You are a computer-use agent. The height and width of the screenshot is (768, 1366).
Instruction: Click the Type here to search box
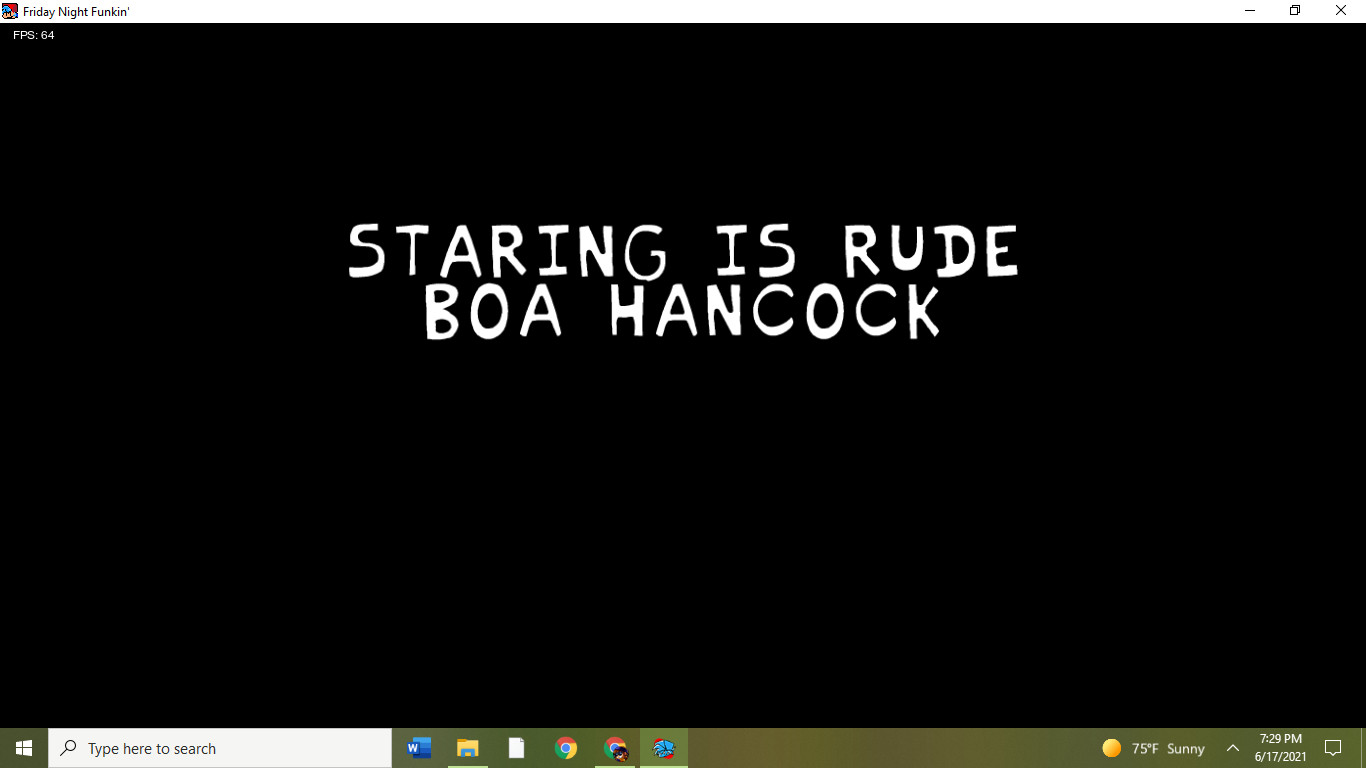[x=220, y=748]
